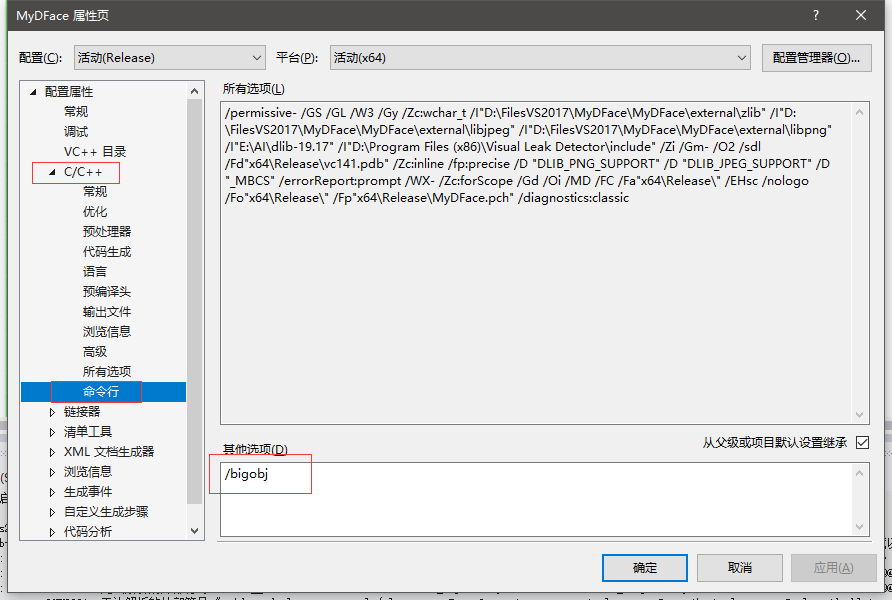The image size is (892, 600).
Task: Click the 取消 button
Action: (740, 568)
